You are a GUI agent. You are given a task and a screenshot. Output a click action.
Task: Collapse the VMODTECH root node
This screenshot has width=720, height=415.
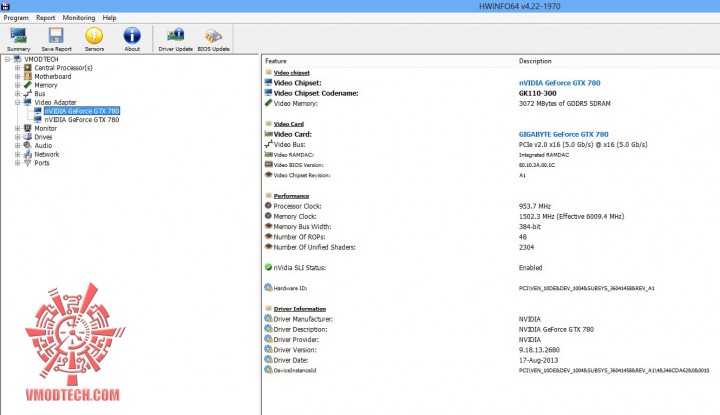(8, 59)
